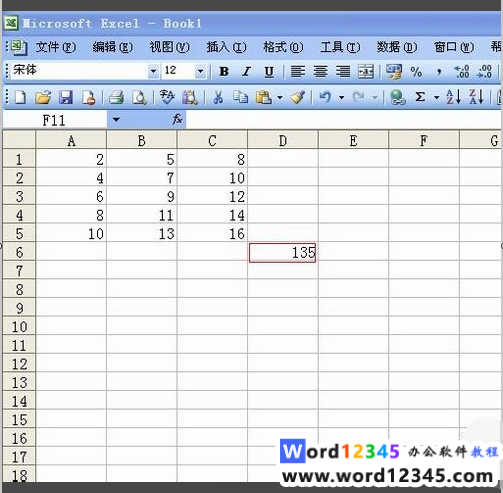Click the AutoSum sigma icon
The image size is (503, 493).
[420, 97]
